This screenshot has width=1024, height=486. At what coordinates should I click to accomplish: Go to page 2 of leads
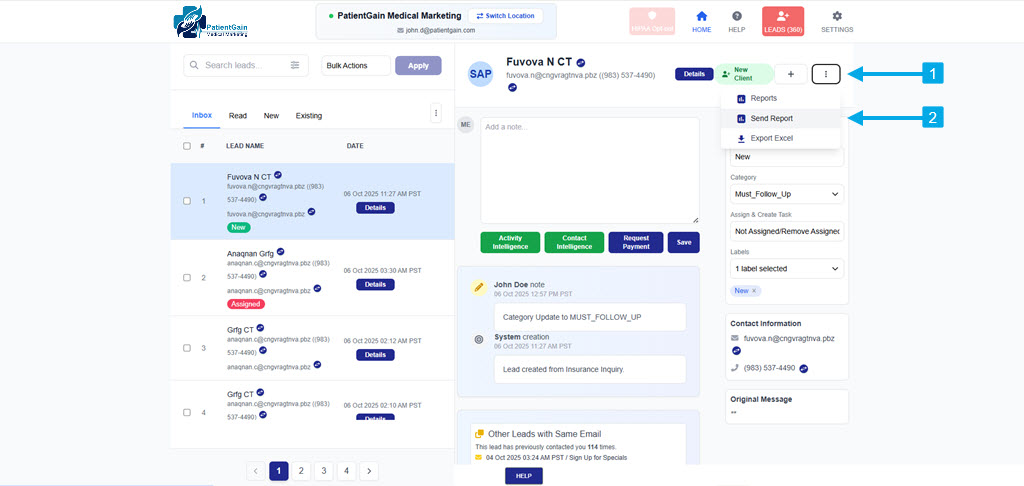pyautogui.click(x=301, y=470)
